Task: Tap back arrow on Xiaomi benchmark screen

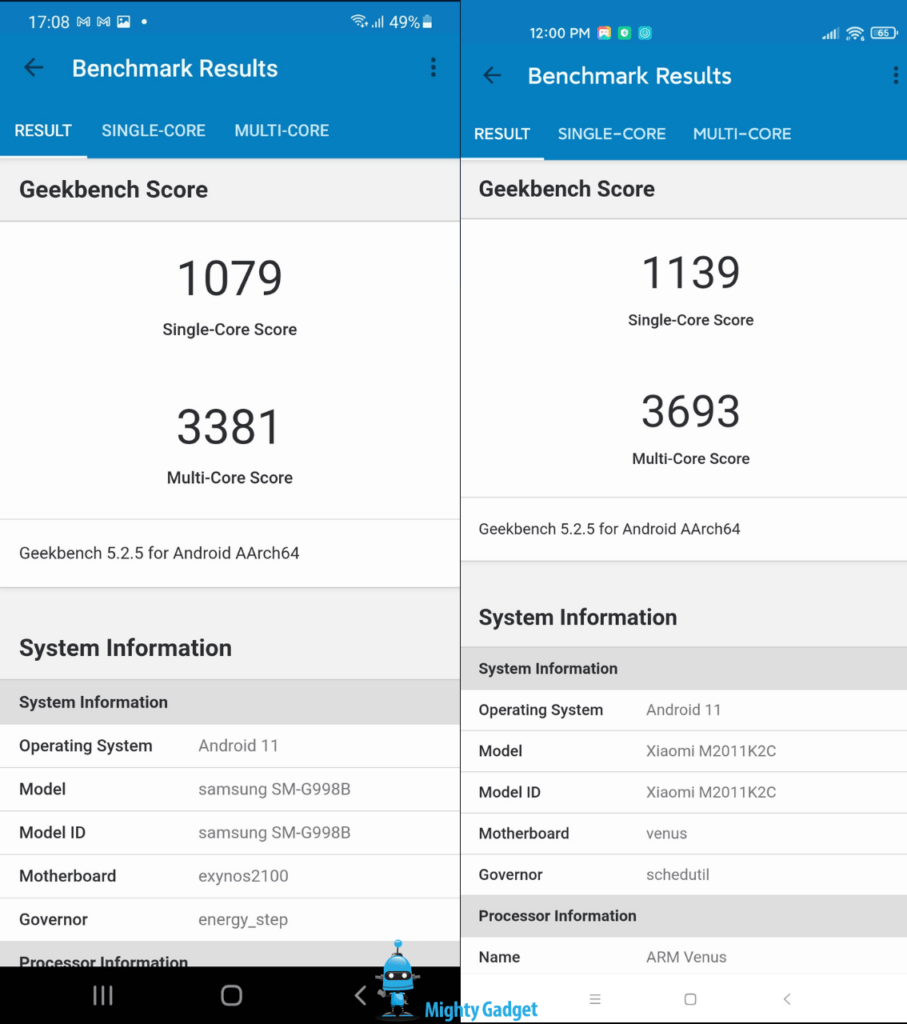Action: [492, 76]
